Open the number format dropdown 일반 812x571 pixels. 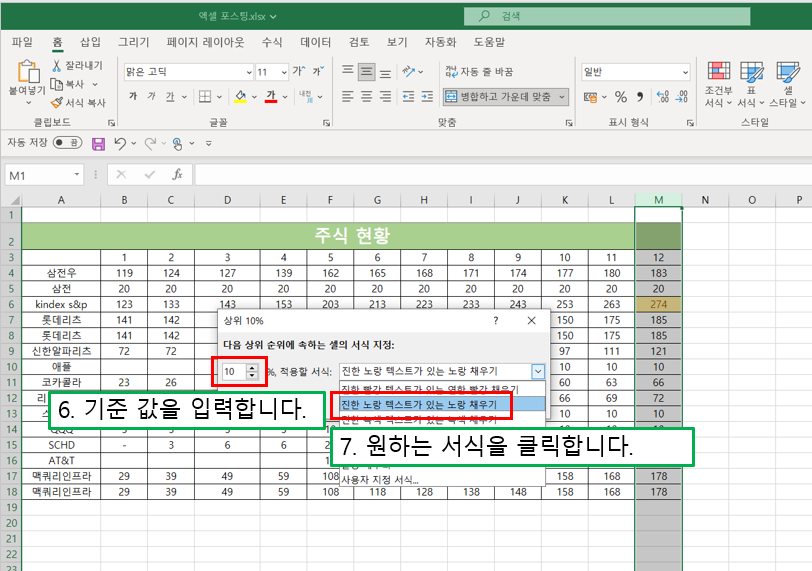click(685, 72)
